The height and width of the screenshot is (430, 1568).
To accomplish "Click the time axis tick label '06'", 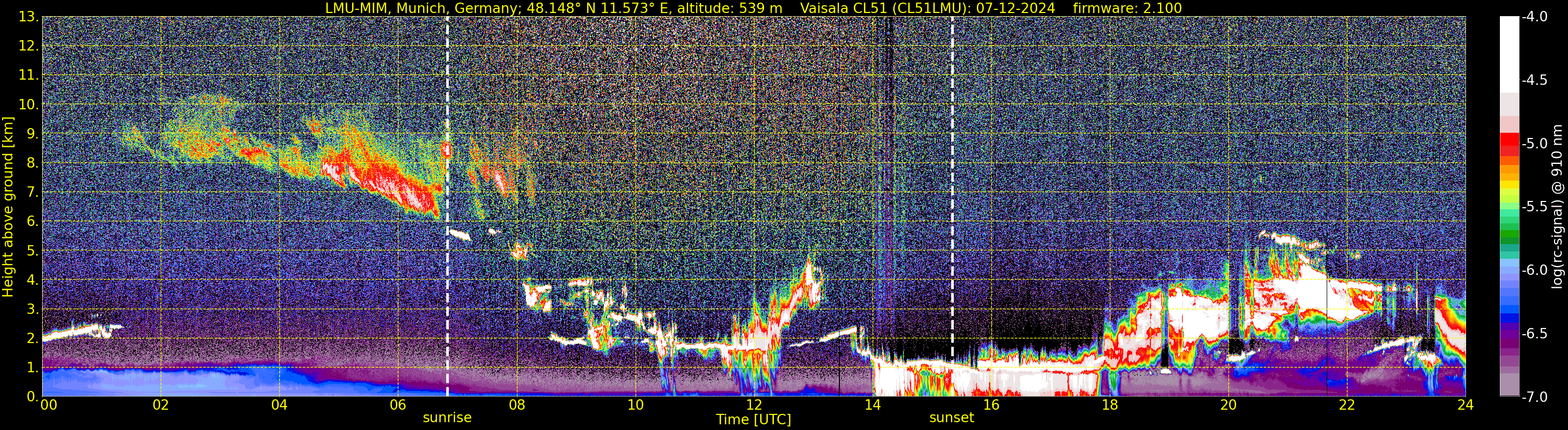I will click(x=397, y=406).
